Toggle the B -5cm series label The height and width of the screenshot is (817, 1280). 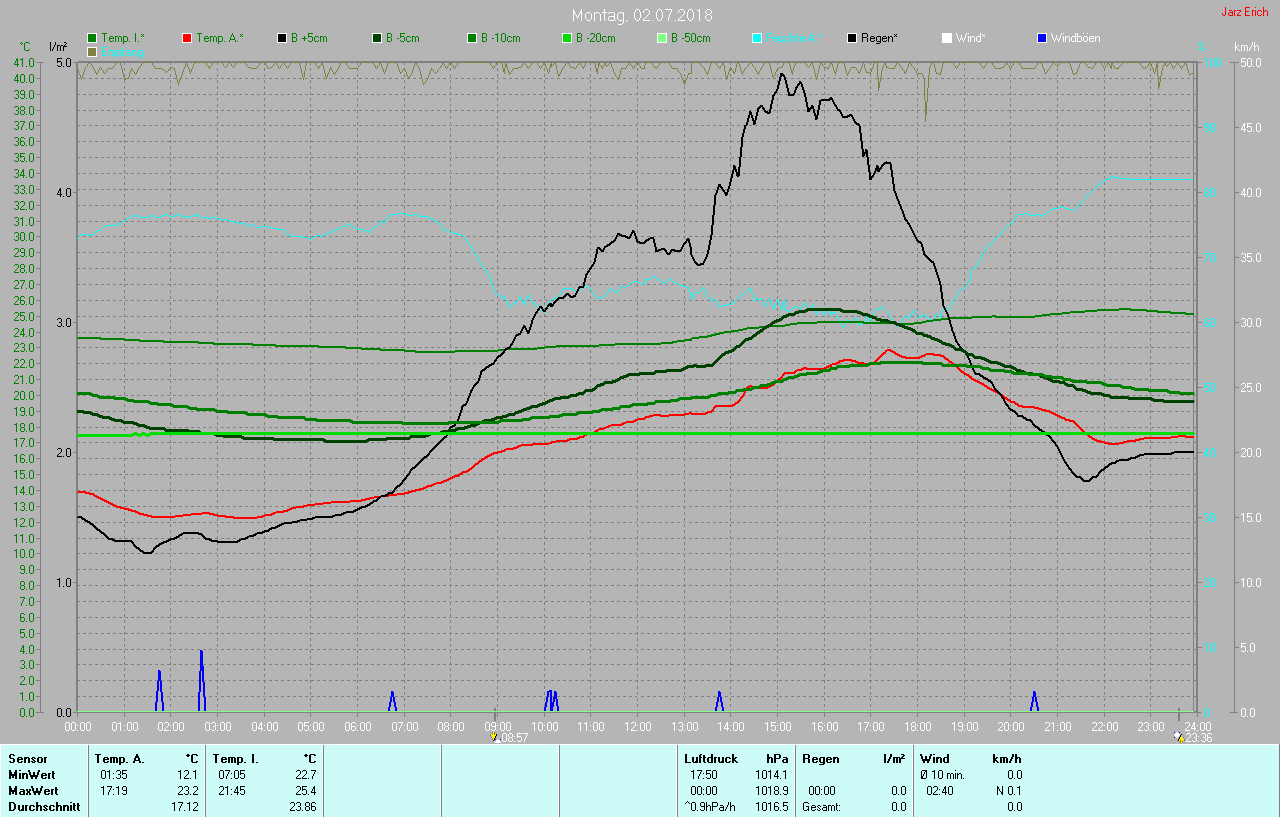click(403, 38)
